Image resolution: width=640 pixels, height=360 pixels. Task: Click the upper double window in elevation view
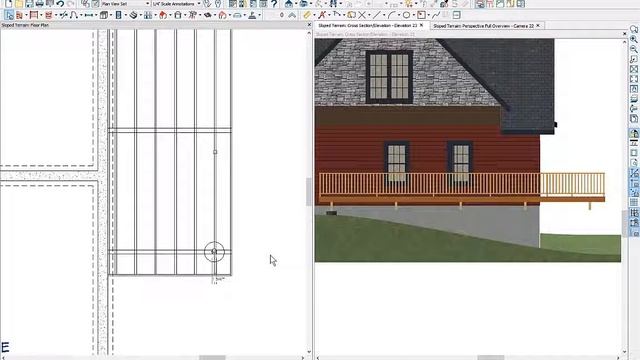click(389, 76)
